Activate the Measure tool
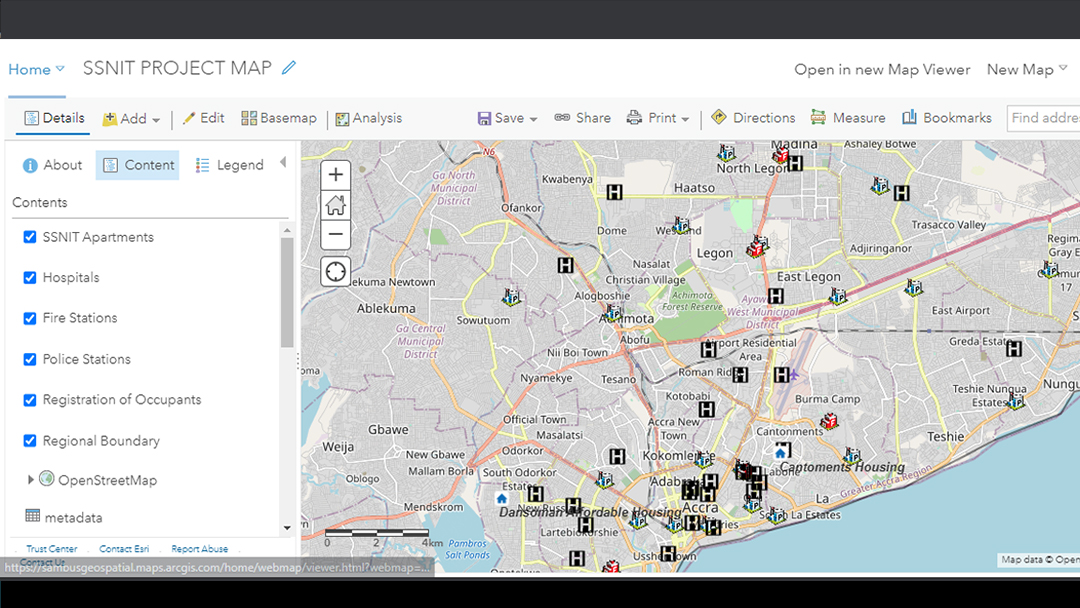Screen dimensions: 1080x608 click(x=848, y=118)
